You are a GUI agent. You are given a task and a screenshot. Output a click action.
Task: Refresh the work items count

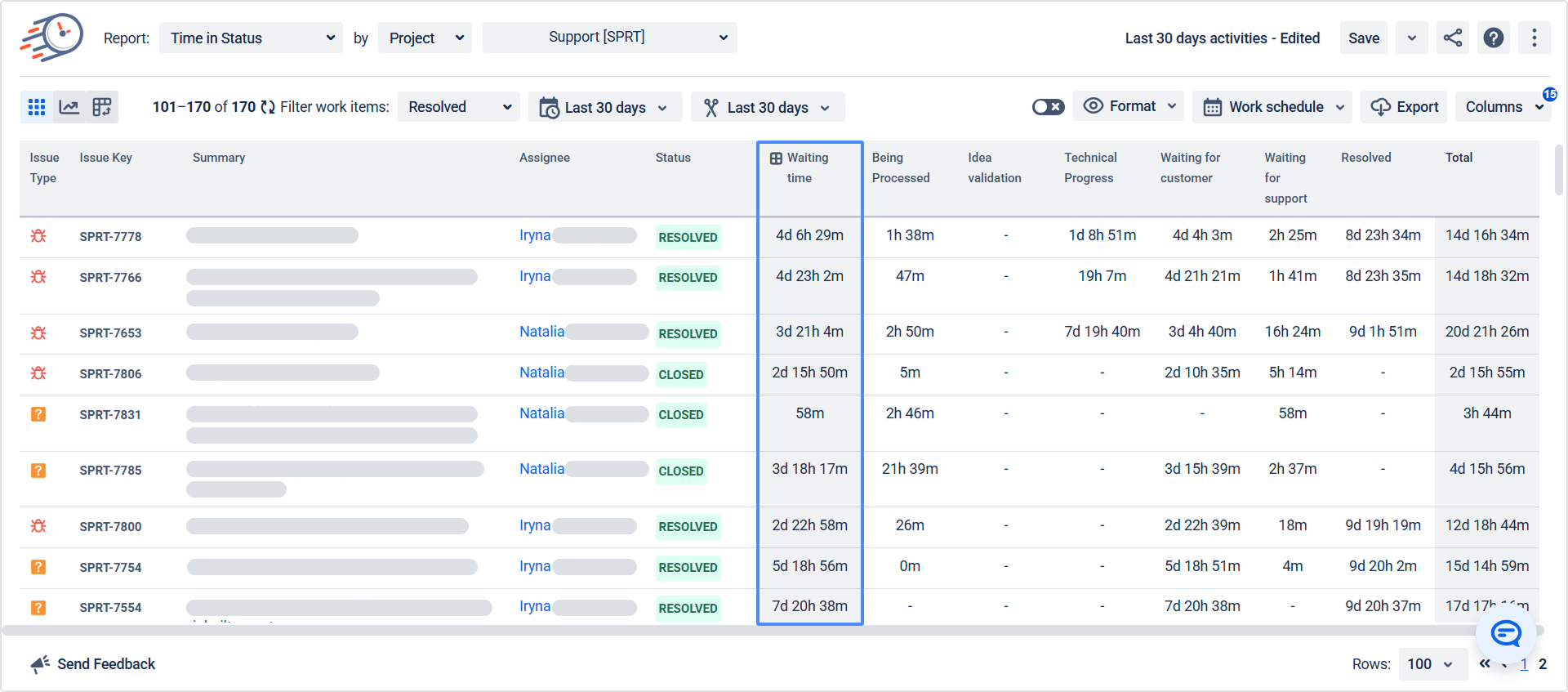click(268, 107)
